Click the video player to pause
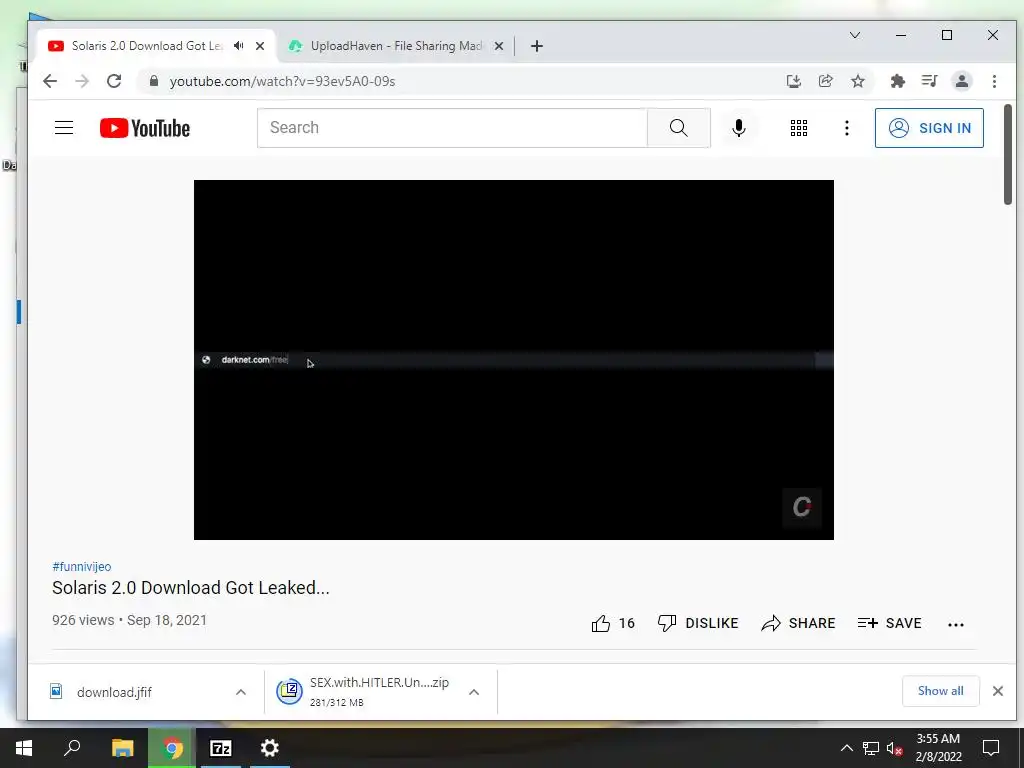Image resolution: width=1024 pixels, height=768 pixels. coord(513,359)
